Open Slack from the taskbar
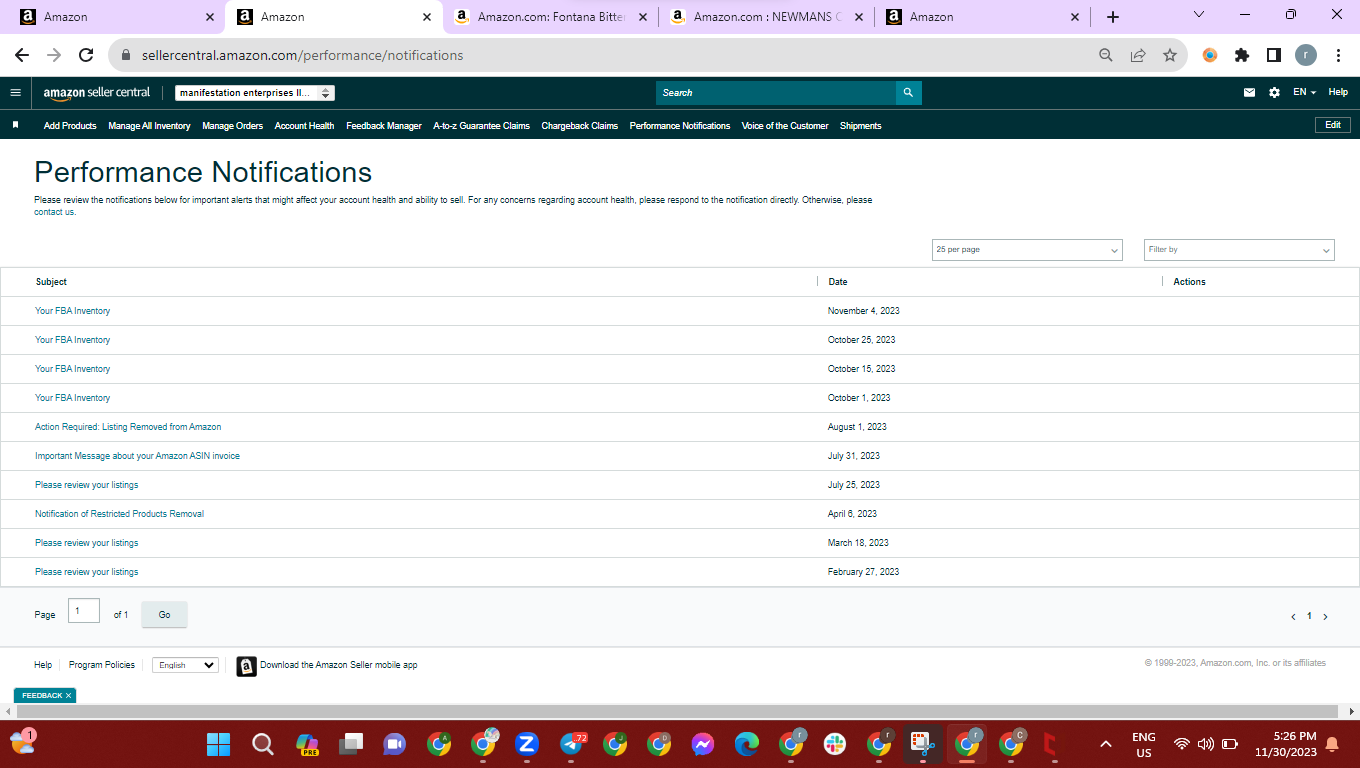 coord(835,744)
